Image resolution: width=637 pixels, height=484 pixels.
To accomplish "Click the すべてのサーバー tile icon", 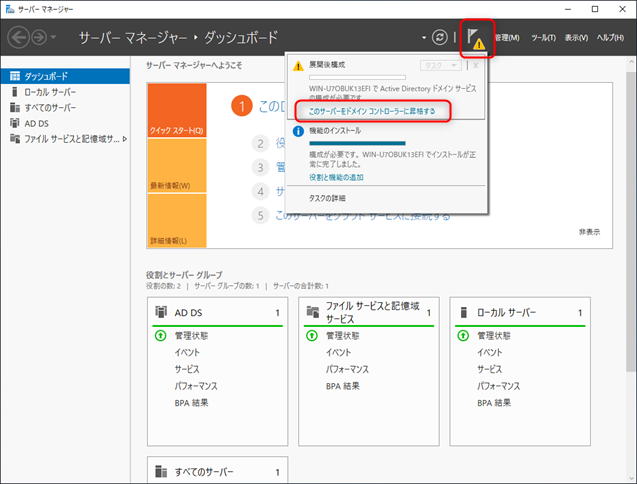I will click(x=161, y=472).
